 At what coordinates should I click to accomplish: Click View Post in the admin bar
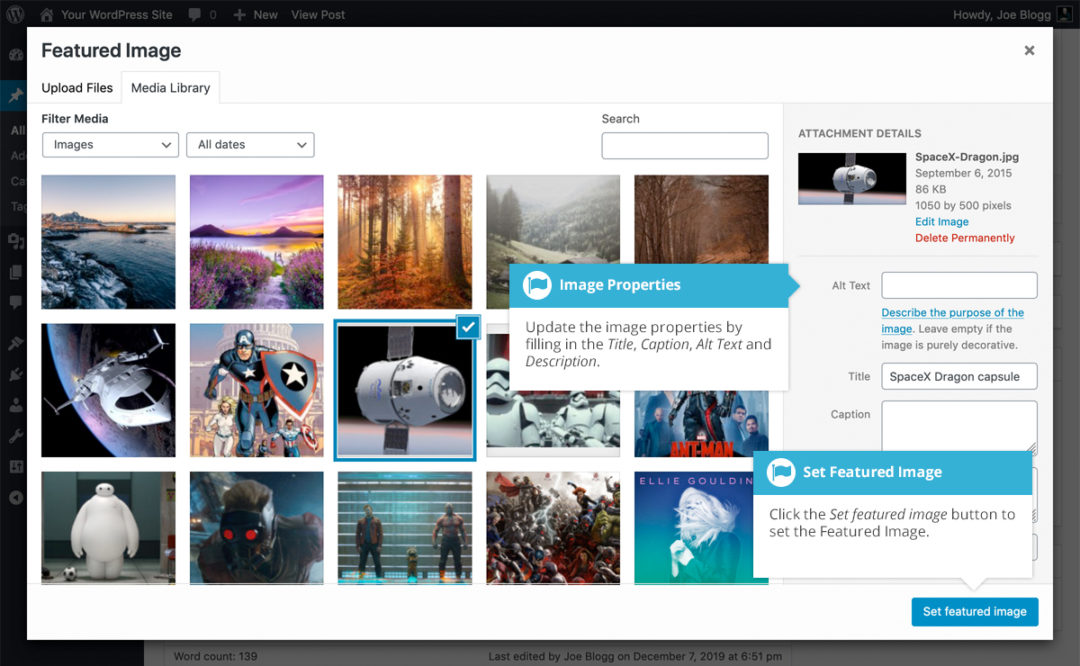pyautogui.click(x=317, y=14)
